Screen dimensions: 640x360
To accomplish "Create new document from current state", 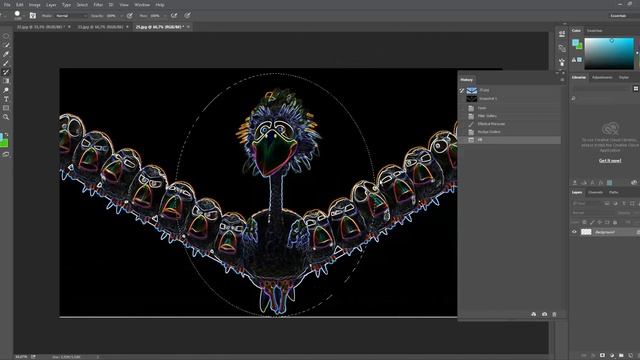I will [x=533, y=314].
